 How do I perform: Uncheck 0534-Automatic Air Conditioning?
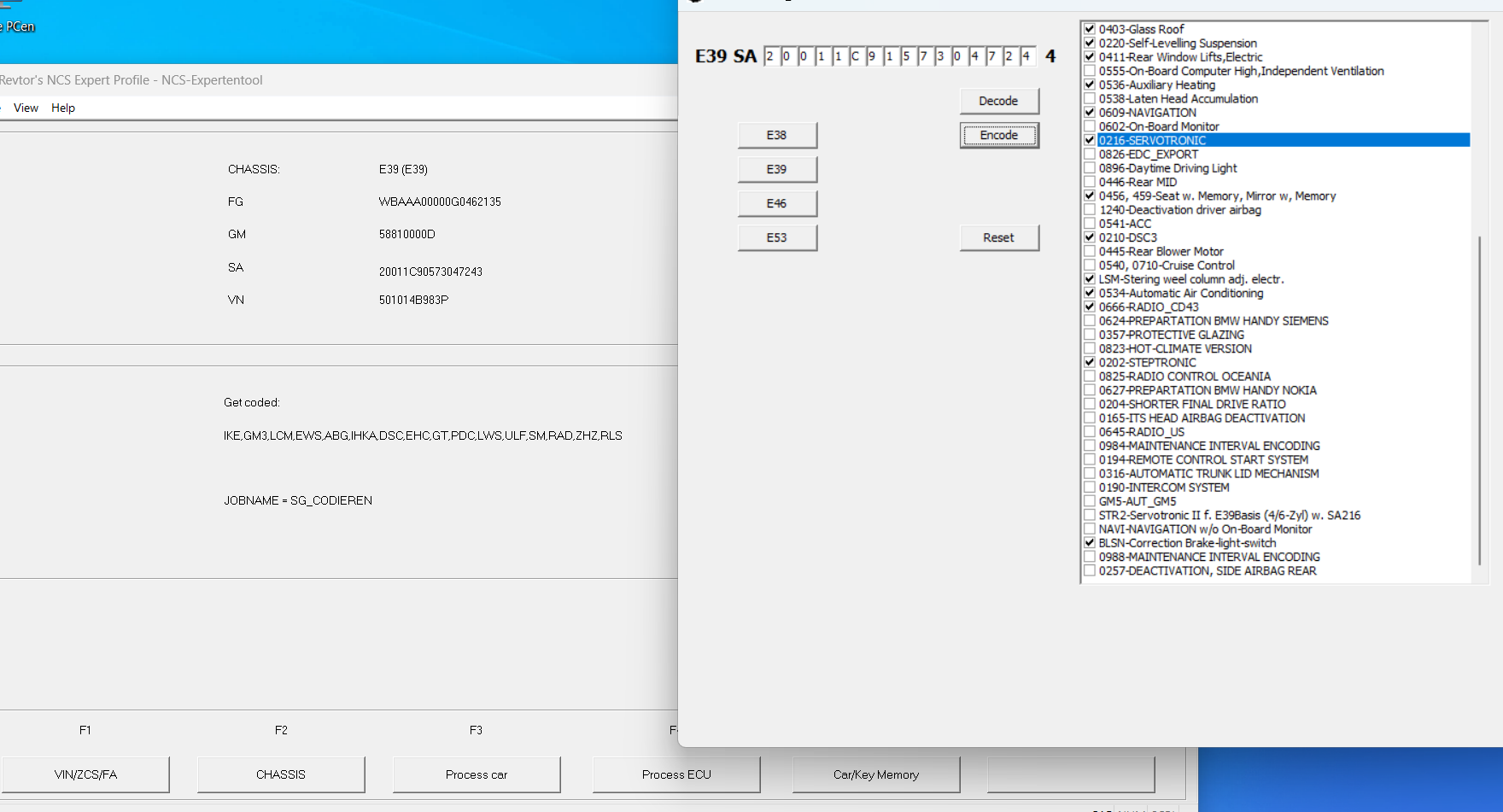[1090, 293]
